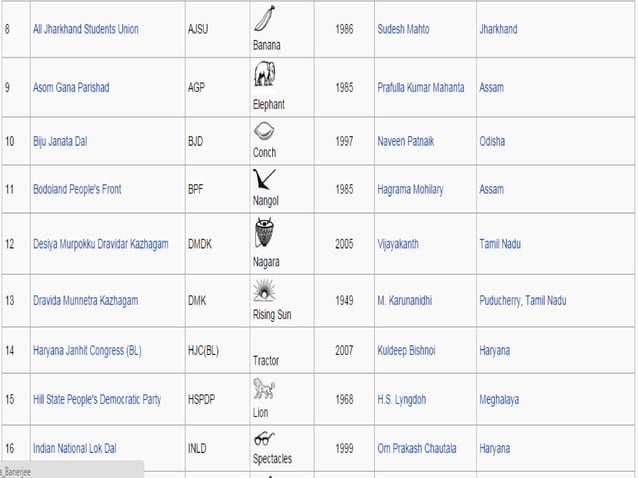Click the Banana symbol image
The height and width of the screenshot is (478, 638).
click(264, 18)
